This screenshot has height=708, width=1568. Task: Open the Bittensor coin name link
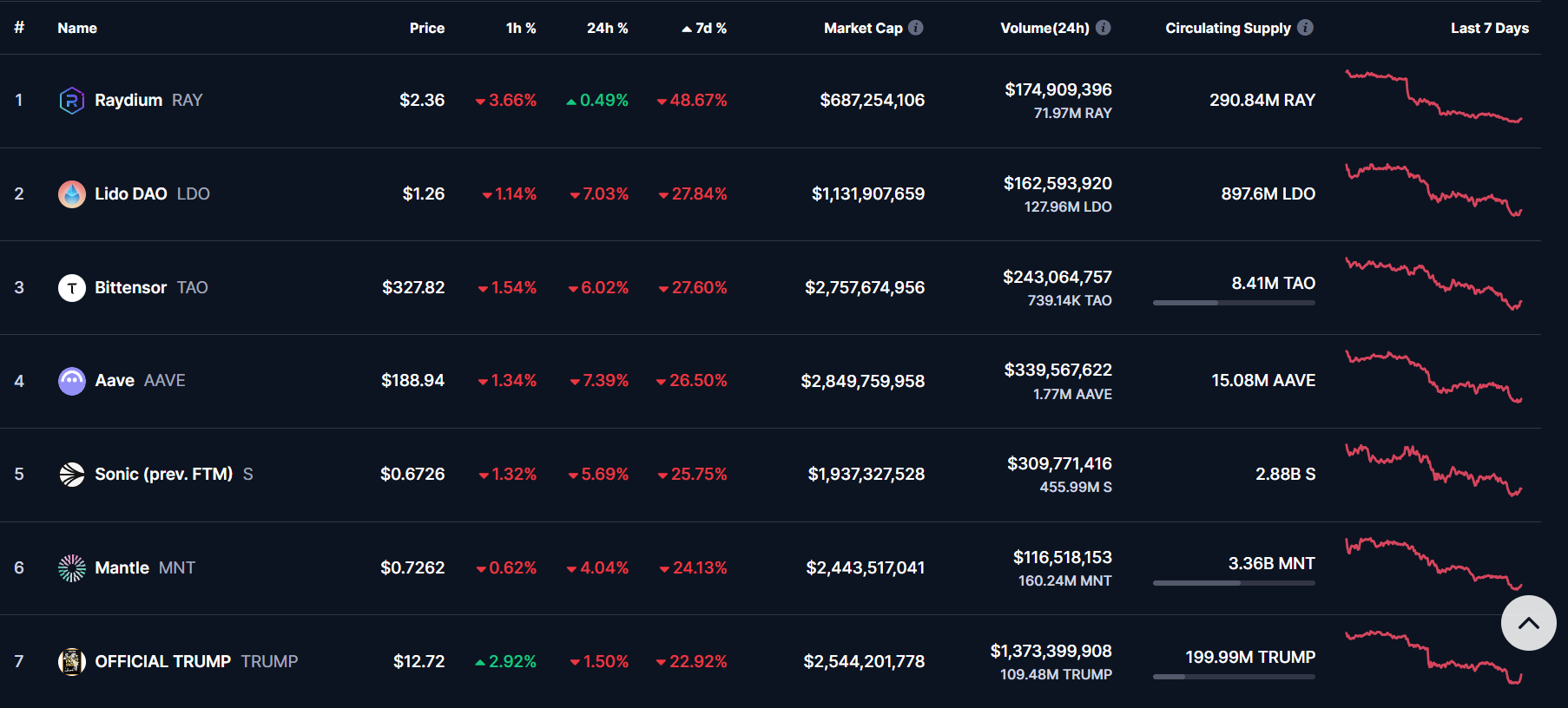click(130, 288)
